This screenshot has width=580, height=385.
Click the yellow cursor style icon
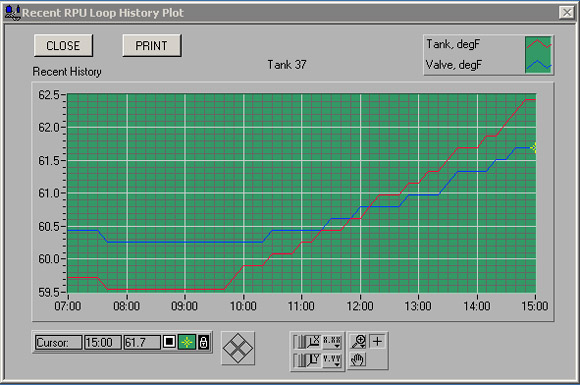(187, 342)
